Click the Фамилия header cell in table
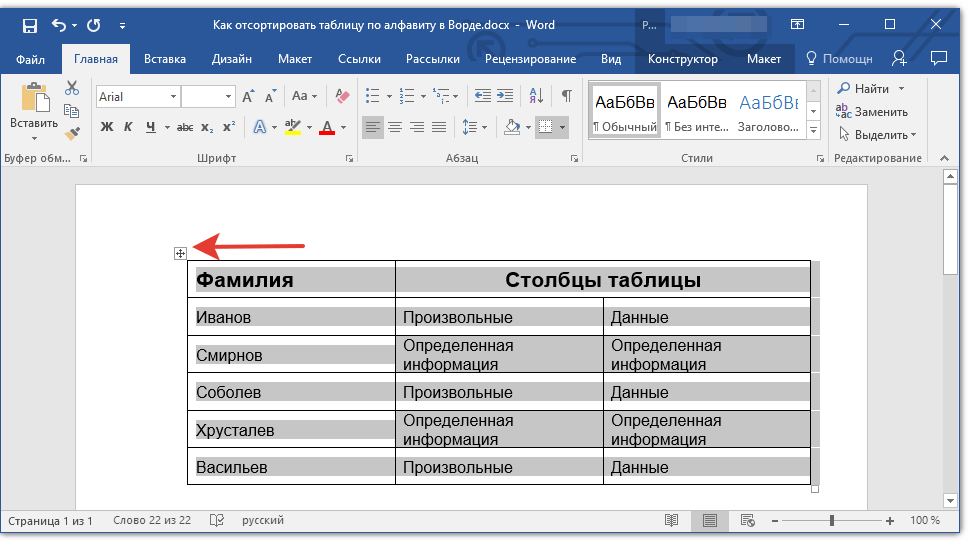 coord(291,280)
